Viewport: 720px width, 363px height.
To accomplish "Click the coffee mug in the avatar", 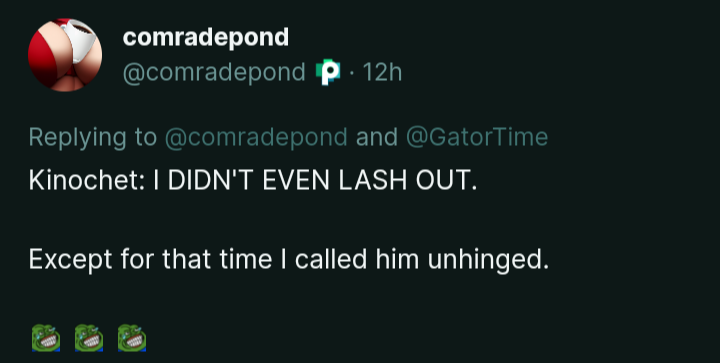I will click(79, 39).
